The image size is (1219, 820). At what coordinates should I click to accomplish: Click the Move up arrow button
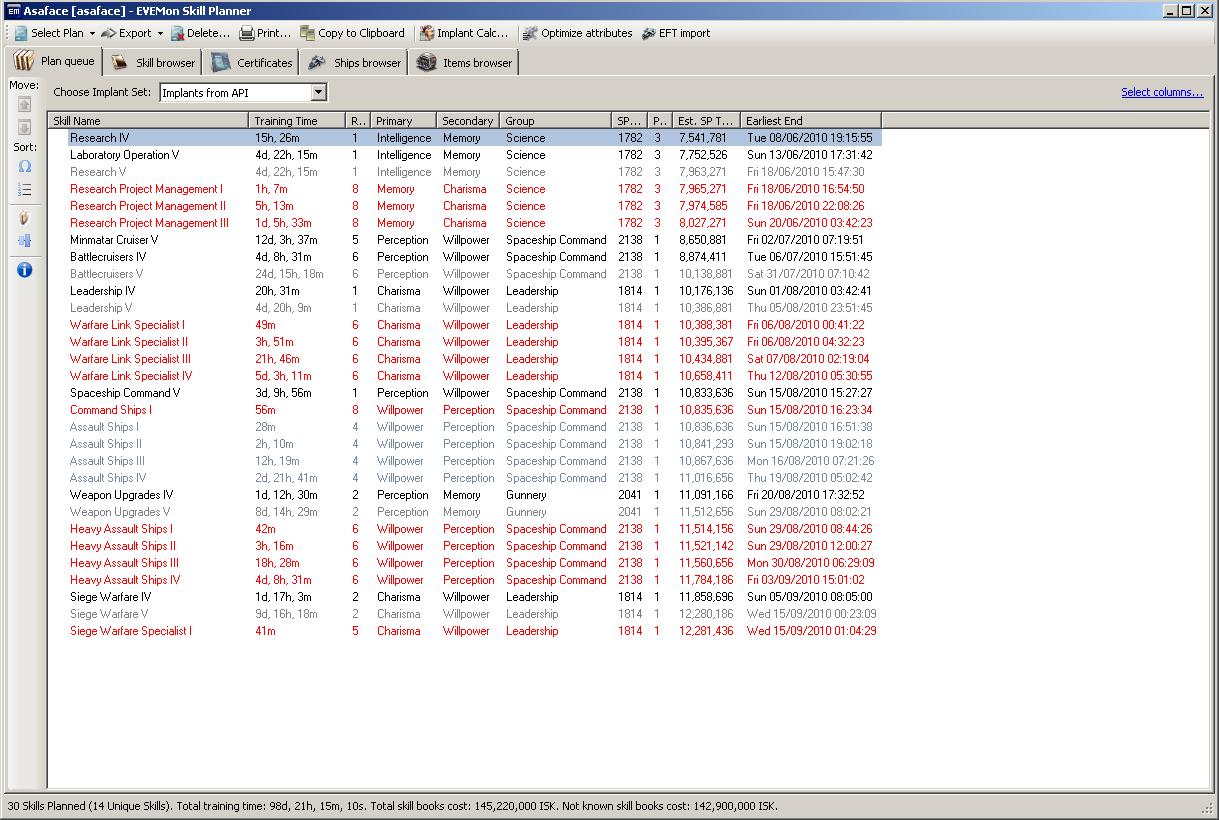[25, 104]
